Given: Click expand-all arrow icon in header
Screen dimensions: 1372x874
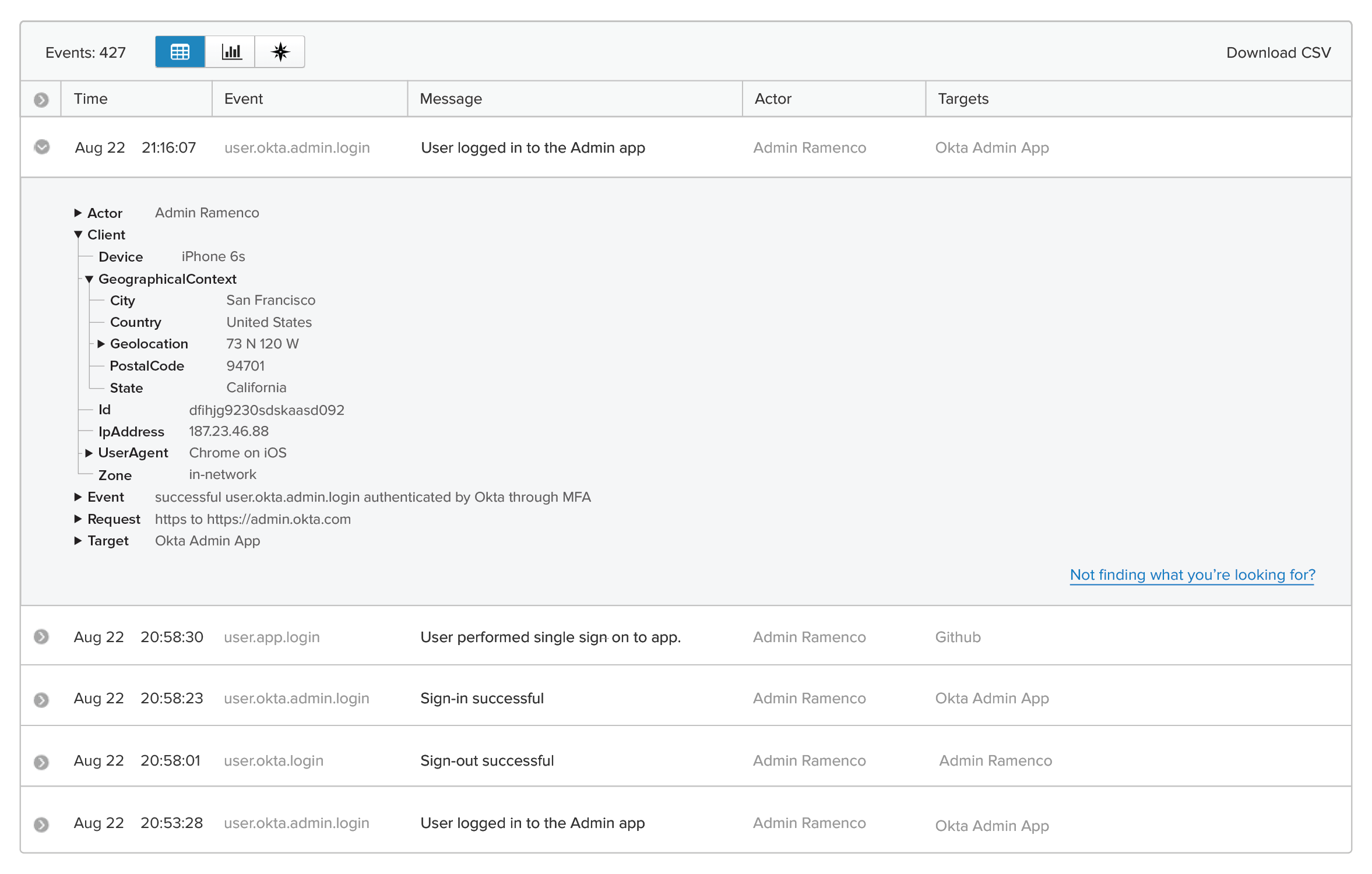Looking at the screenshot, I should tap(41, 100).
